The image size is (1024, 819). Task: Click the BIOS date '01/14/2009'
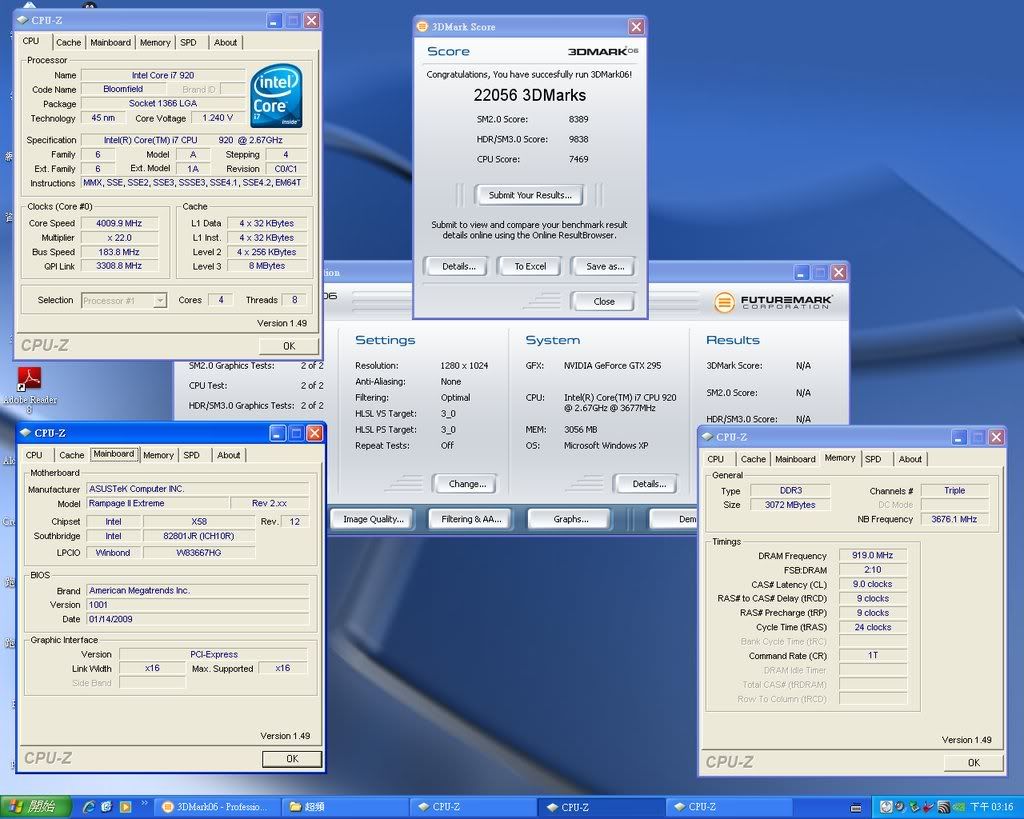197,619
